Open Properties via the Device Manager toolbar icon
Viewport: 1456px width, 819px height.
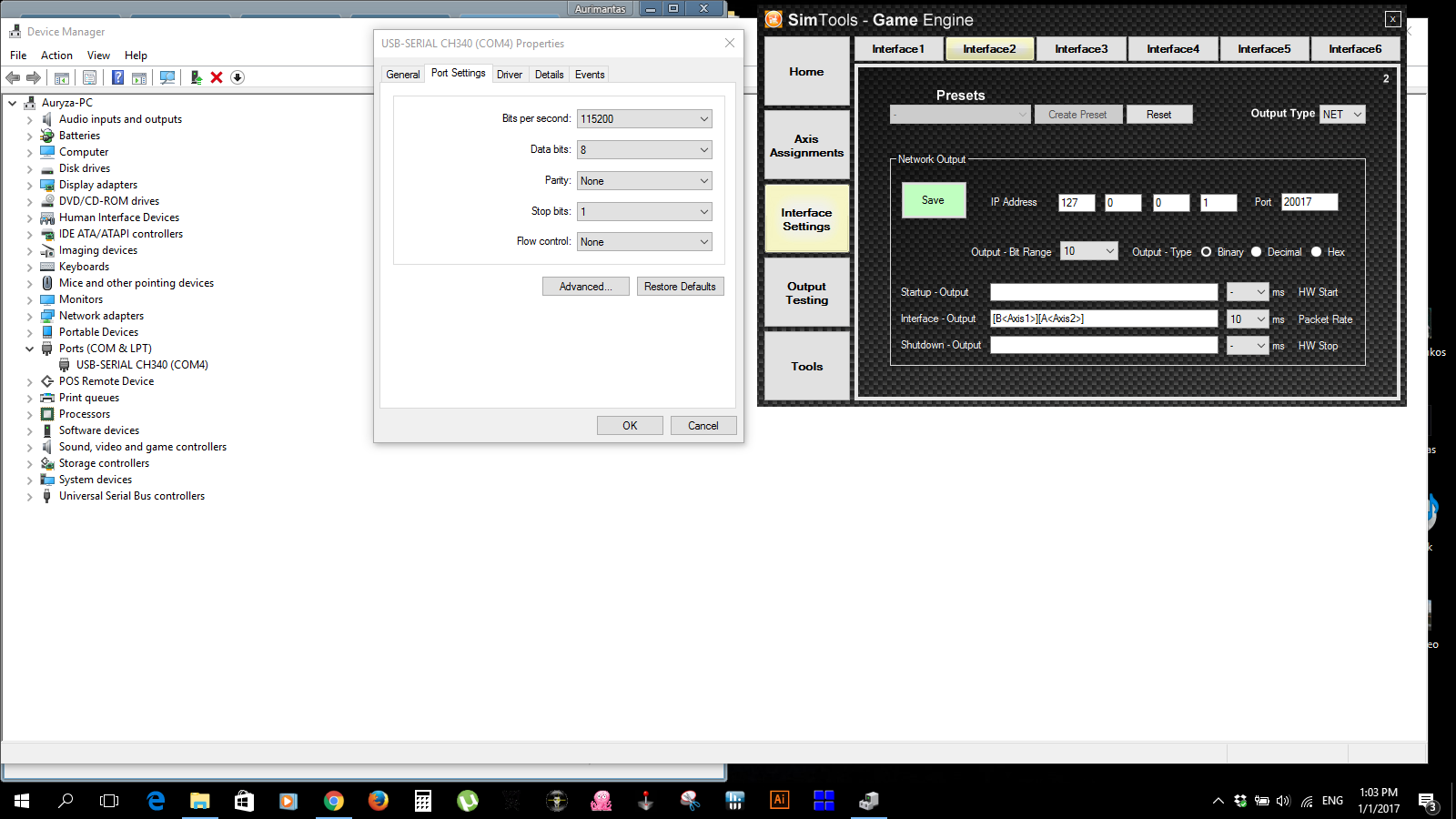point(89,77)
